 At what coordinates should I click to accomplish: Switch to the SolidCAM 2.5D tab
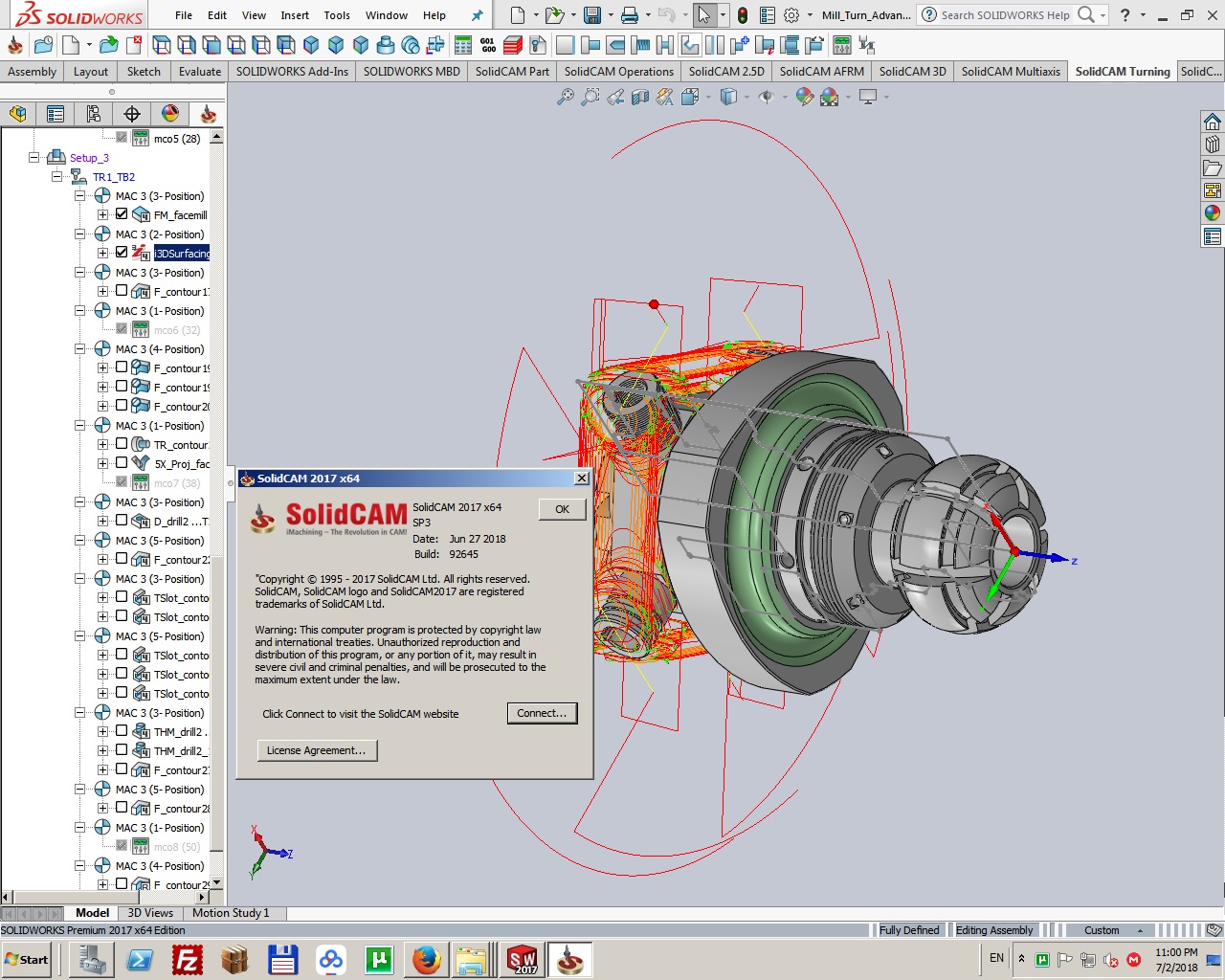[x=726, y=71]
